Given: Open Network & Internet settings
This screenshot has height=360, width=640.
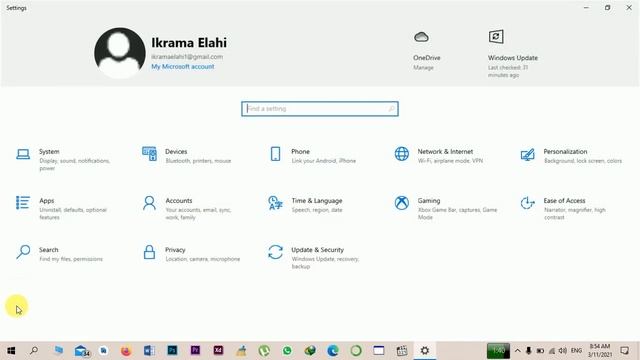Looking at the screenshot, I should [x=439, y=156].
